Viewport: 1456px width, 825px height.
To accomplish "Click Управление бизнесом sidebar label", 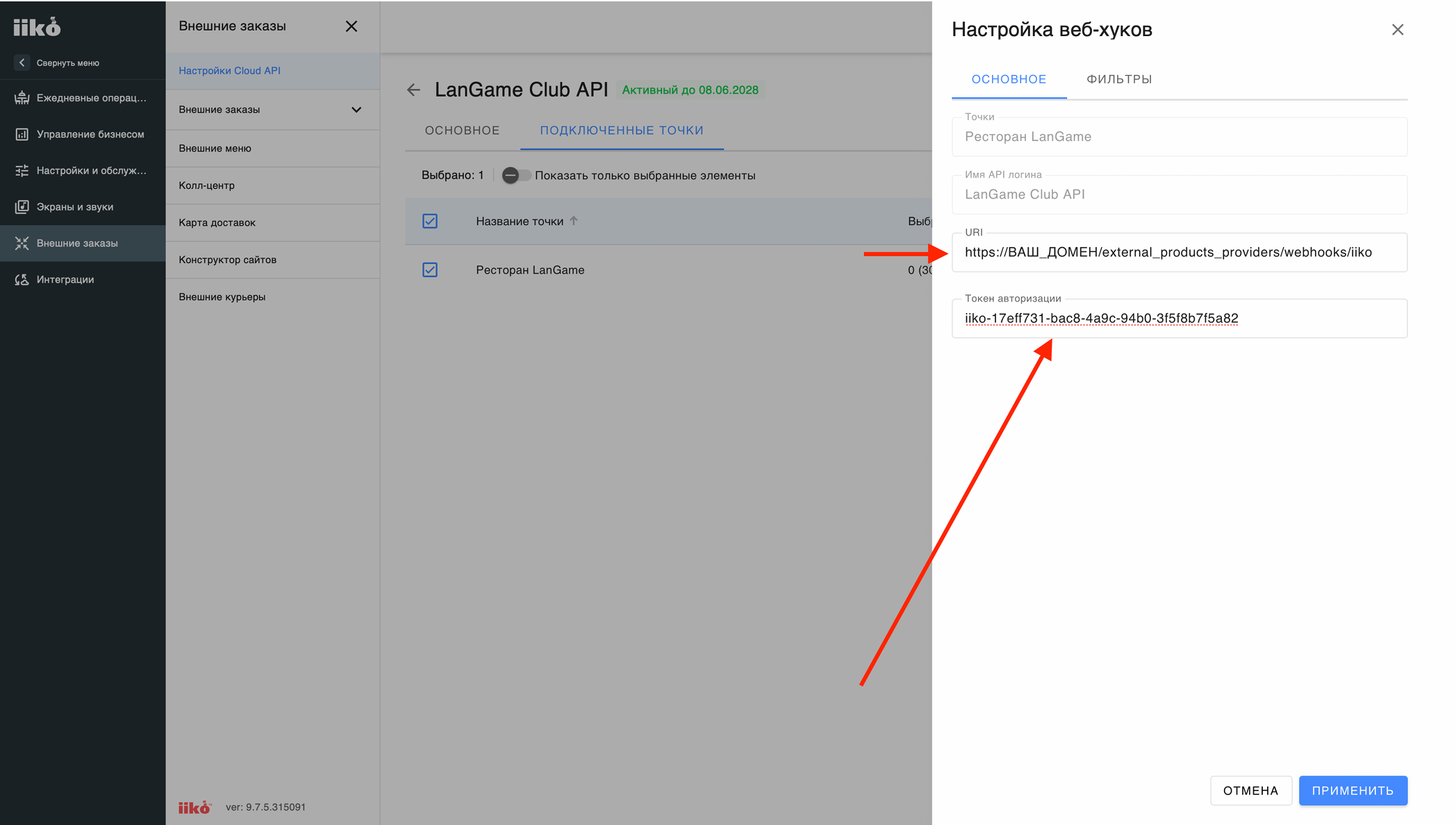I will 90,134.
